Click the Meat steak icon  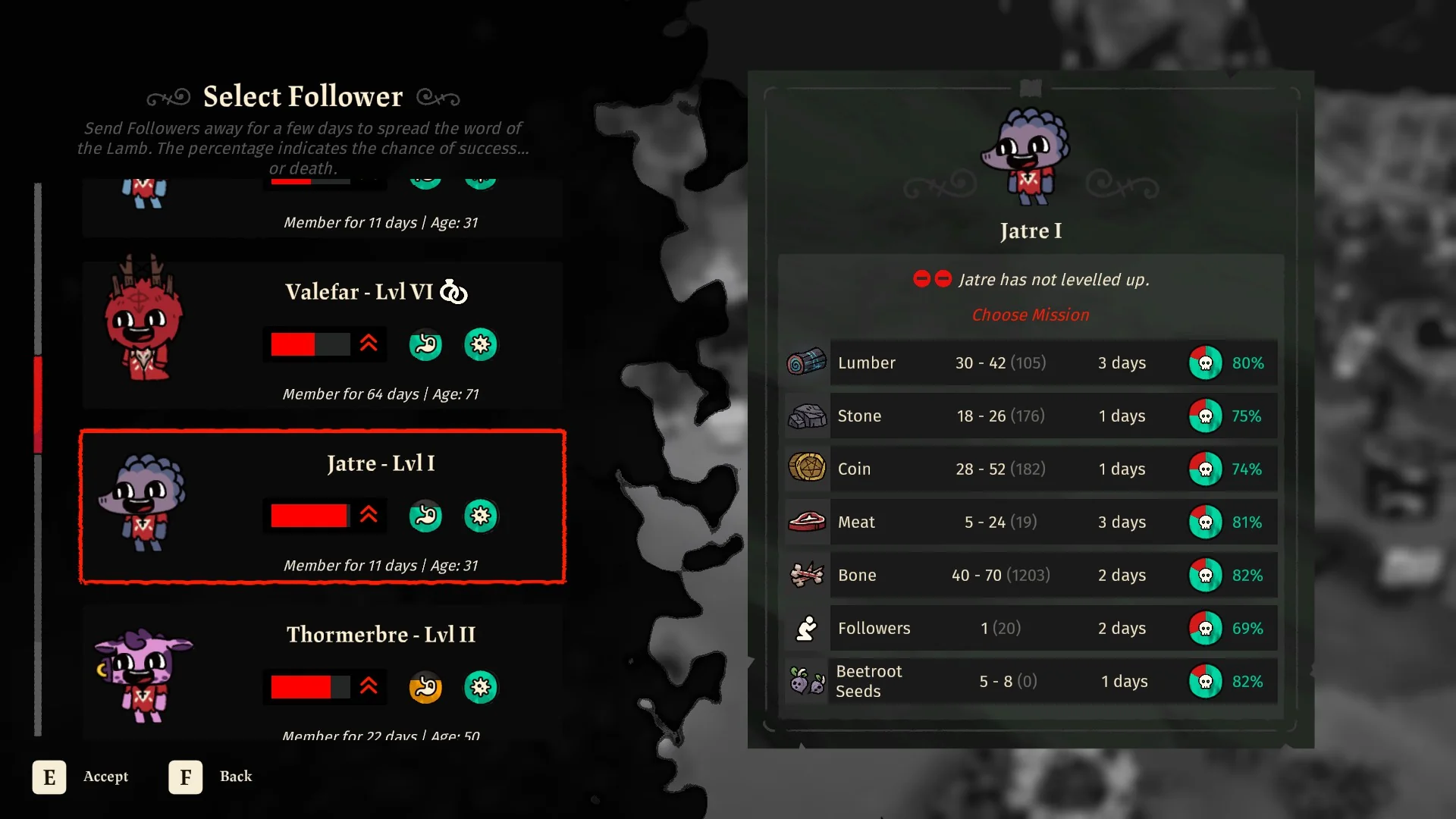806,522
